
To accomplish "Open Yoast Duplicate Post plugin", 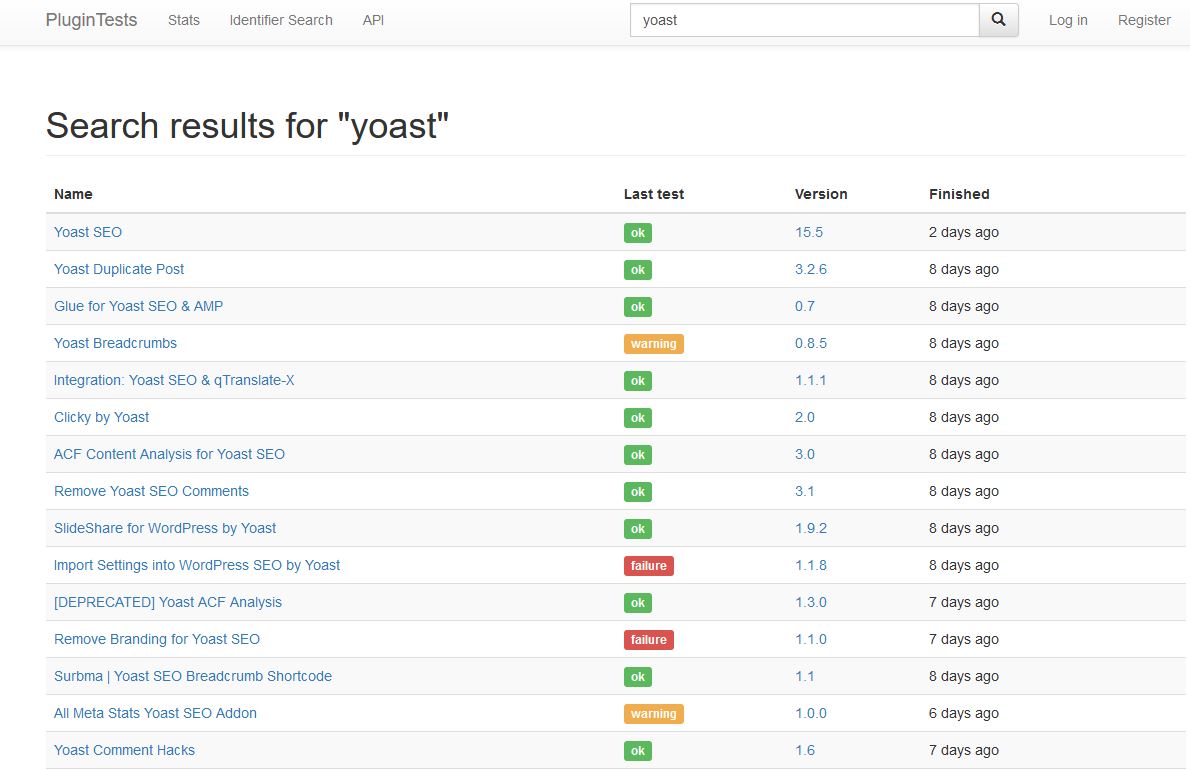I will pos(119,269).
